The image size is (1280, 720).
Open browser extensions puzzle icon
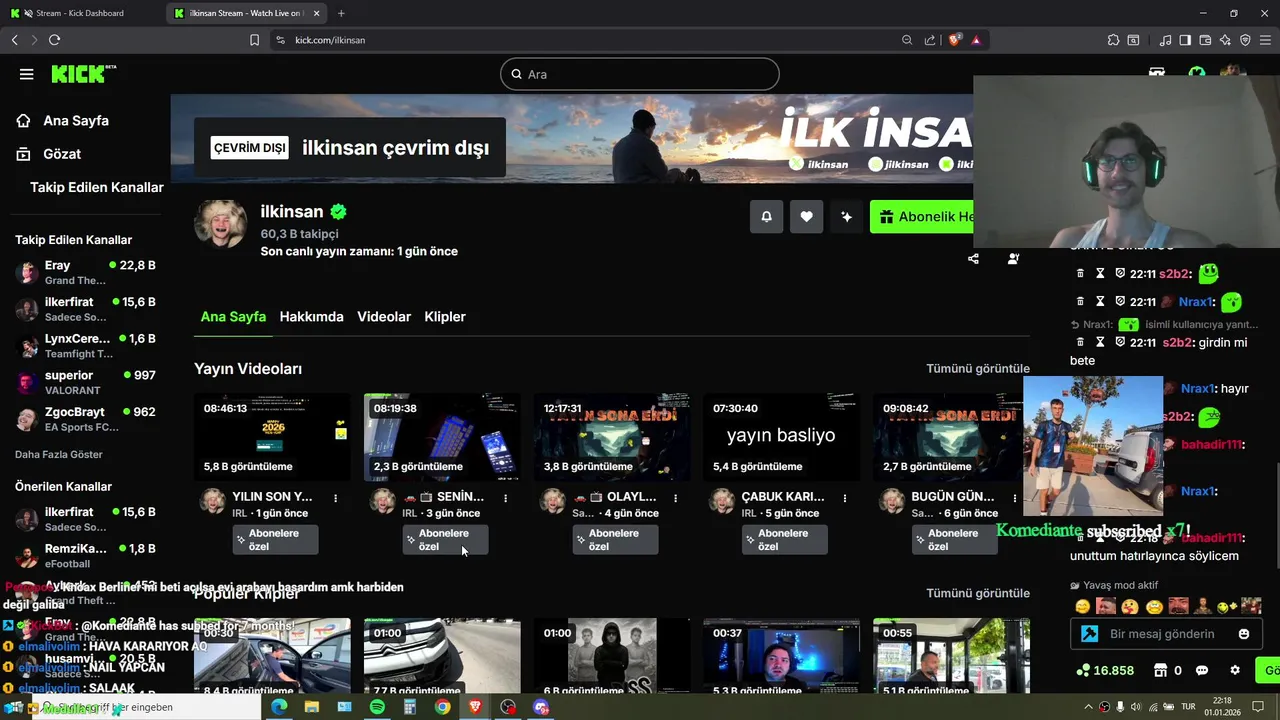[x=1113, y=40]
